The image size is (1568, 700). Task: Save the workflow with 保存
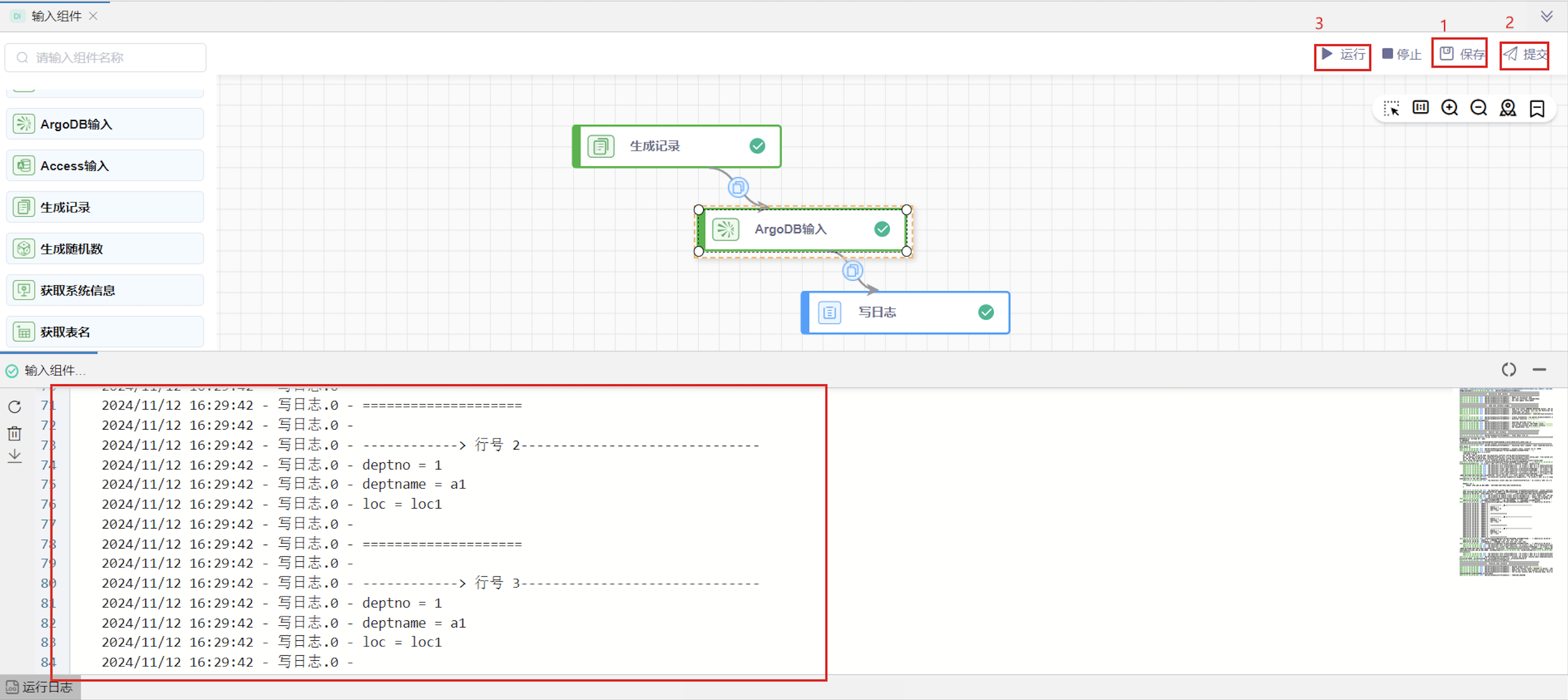click(x=1461, y=55)
